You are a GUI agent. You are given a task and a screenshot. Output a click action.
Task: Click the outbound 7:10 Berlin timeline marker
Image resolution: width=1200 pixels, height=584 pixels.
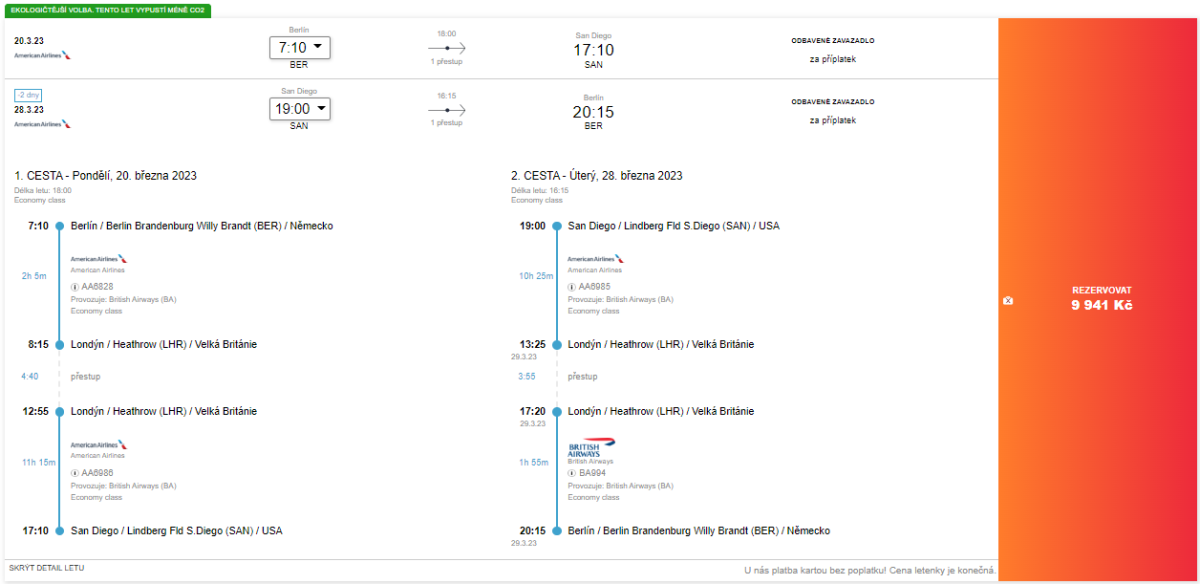[60, 226]
